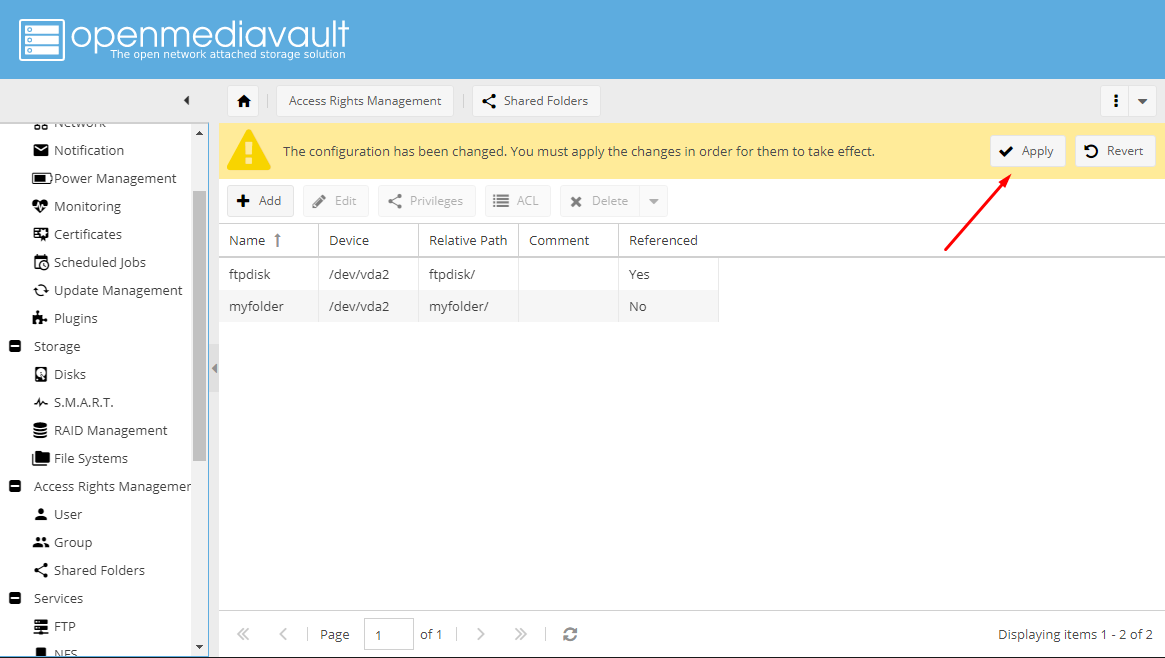Click the home icon in breadcrumb bar

pos(243,101)
